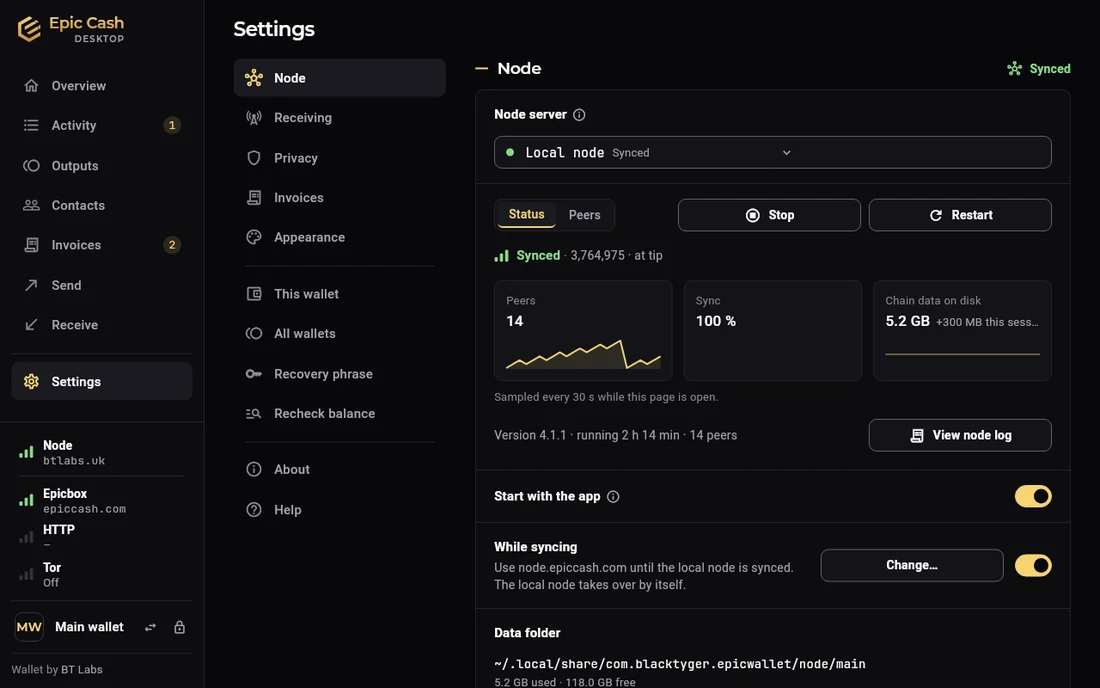Stop the local node

[769, 215]
